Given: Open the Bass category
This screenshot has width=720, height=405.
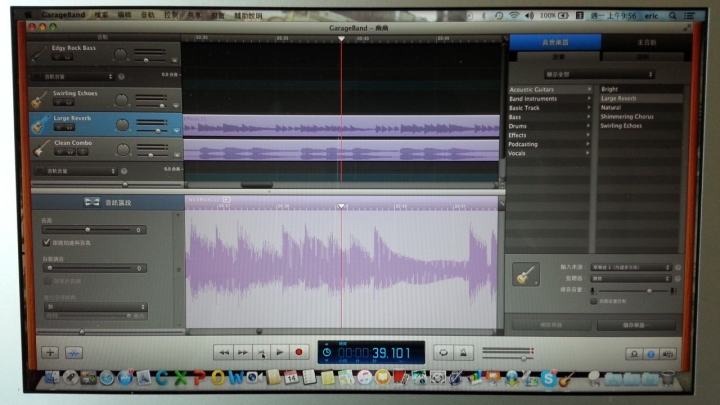Looking at the screenshot, I should pyautogui.click(x=550, y=117).
